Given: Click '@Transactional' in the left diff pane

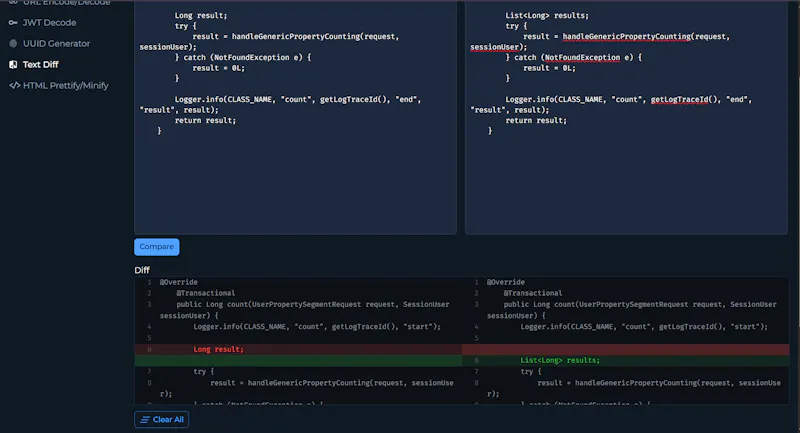Looking at the screenshot, I should (x=206, y=293).
